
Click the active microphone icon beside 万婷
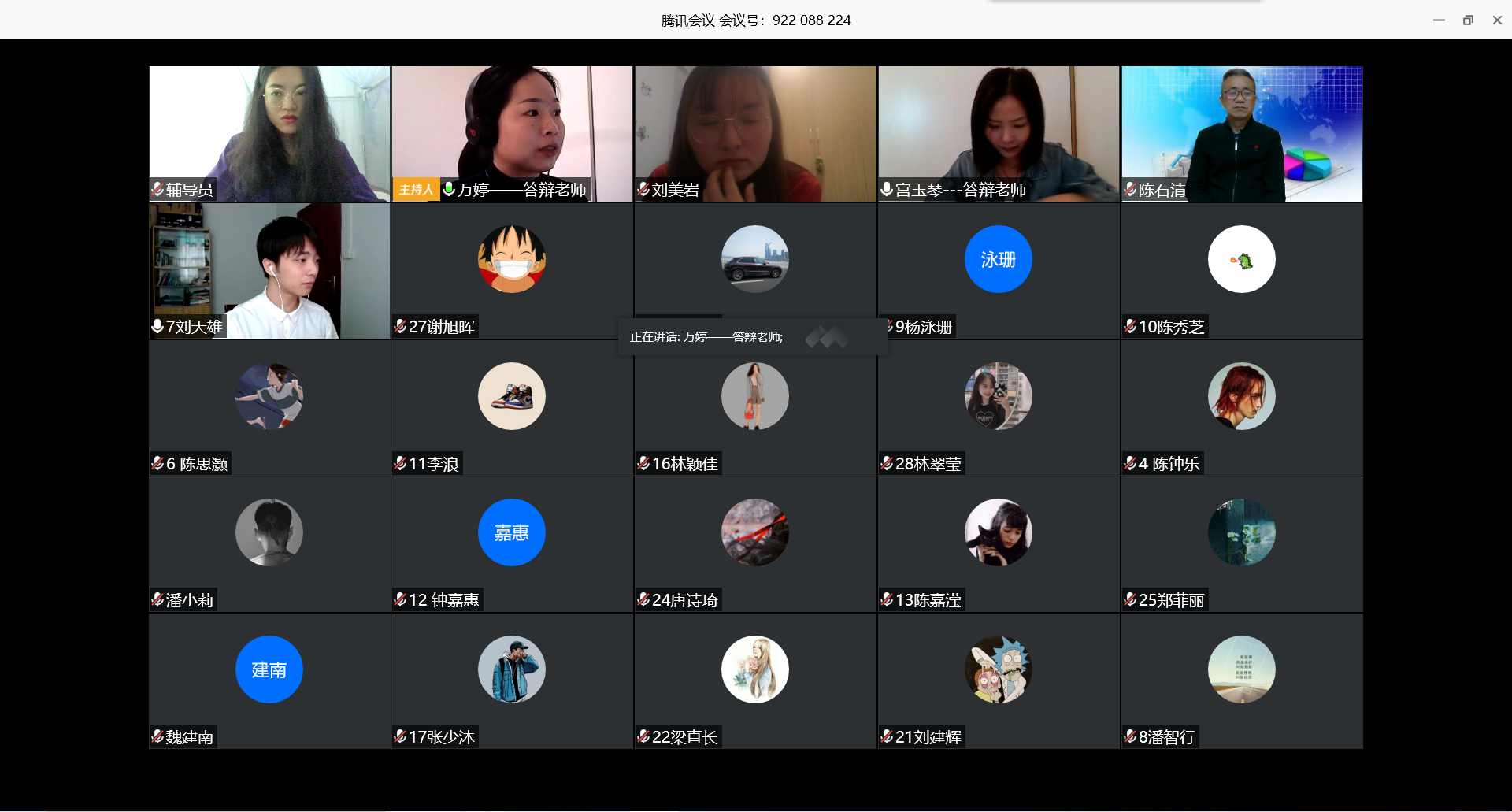(x=449, y=189)
